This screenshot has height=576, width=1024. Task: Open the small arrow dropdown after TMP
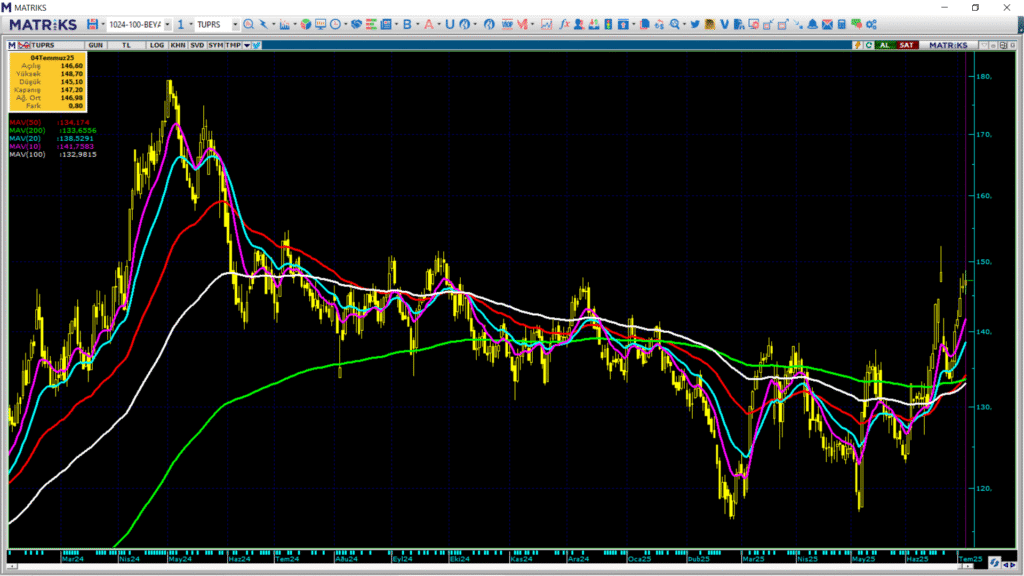(x=246, y=45)
